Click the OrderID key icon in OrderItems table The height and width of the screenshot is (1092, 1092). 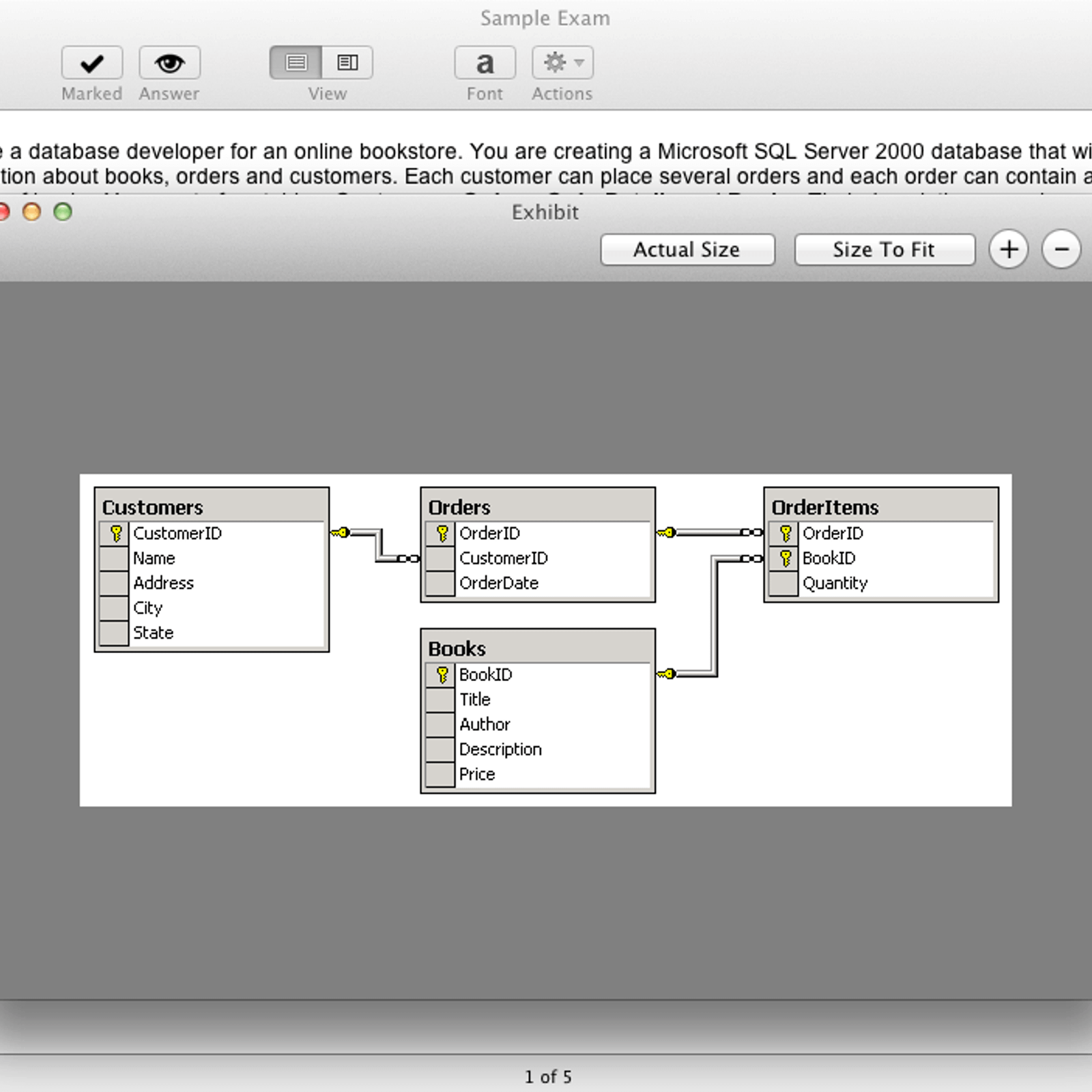pos(785,533)
